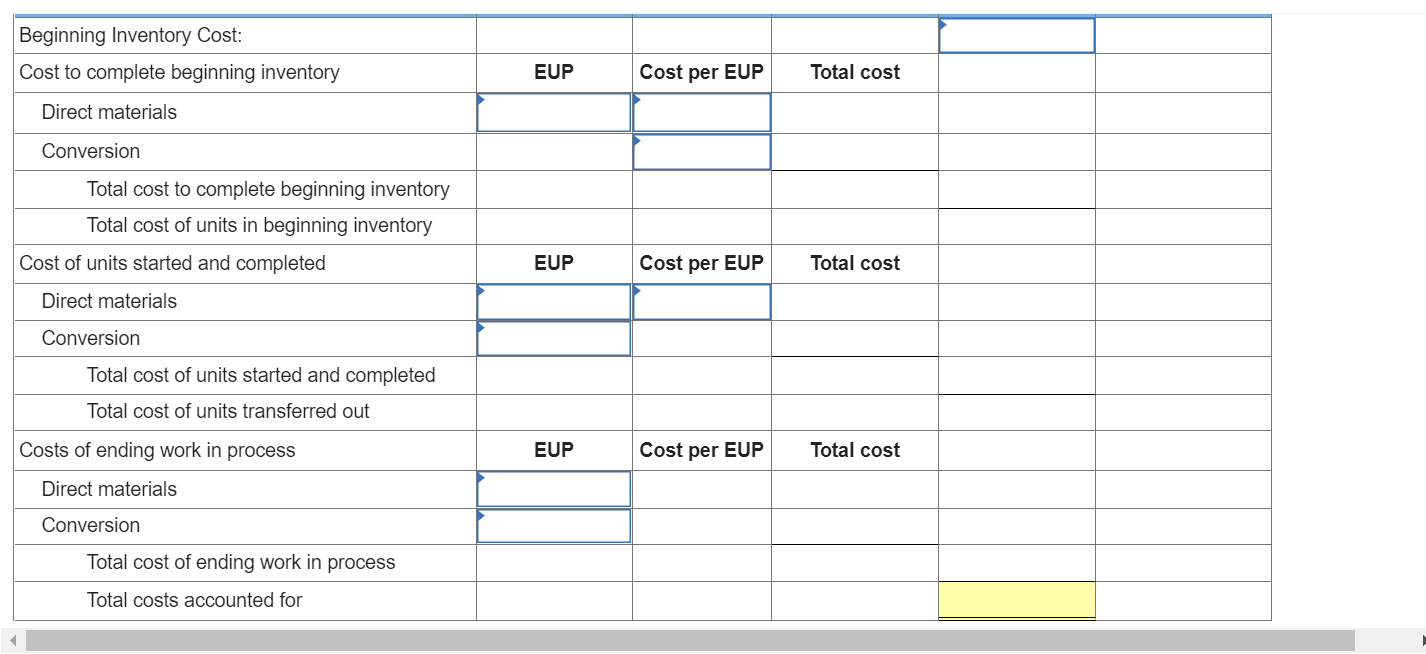The image size is (1426, 654).
Task: Select the Conversion EUP box under ending work in process
Action: click(x=554, y=525)
